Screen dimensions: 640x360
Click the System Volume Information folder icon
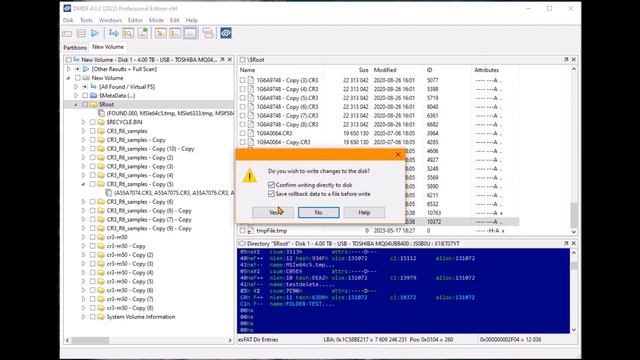101,317
